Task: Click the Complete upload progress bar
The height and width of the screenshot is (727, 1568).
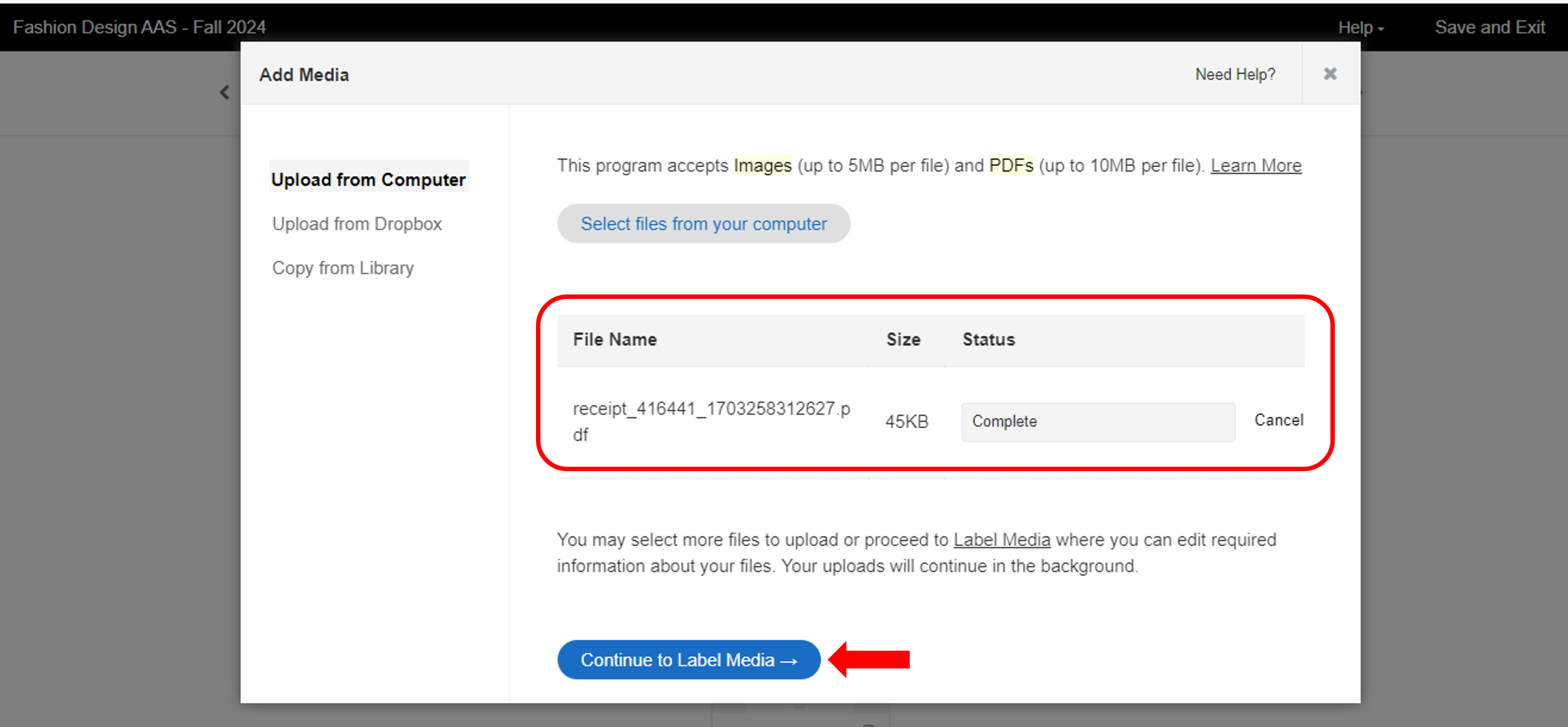Action: (1097, 422)
